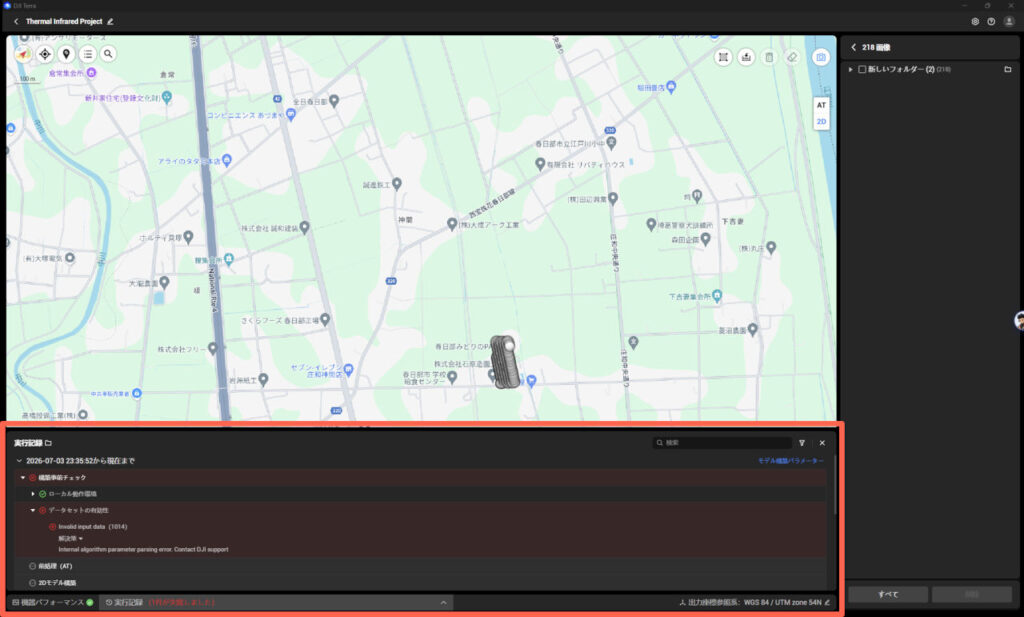Open the user account avatar
The image size is (1024, 617).
1009,22
